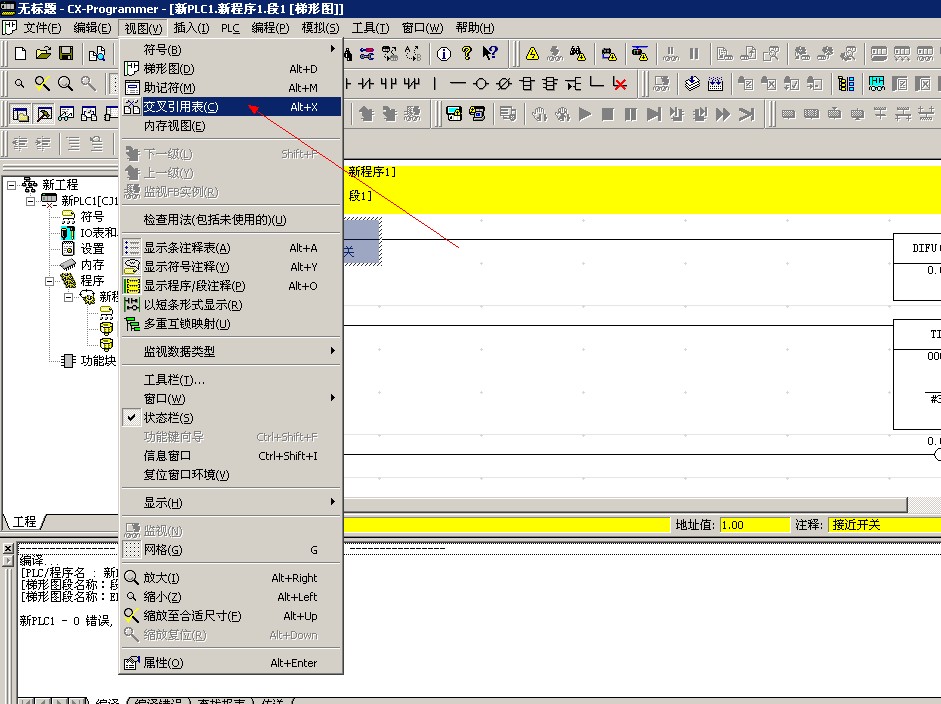The height and width of the screenshot is (704, 941).
Task: Click the Open folder toolbar icon
Action: (43, 54)
